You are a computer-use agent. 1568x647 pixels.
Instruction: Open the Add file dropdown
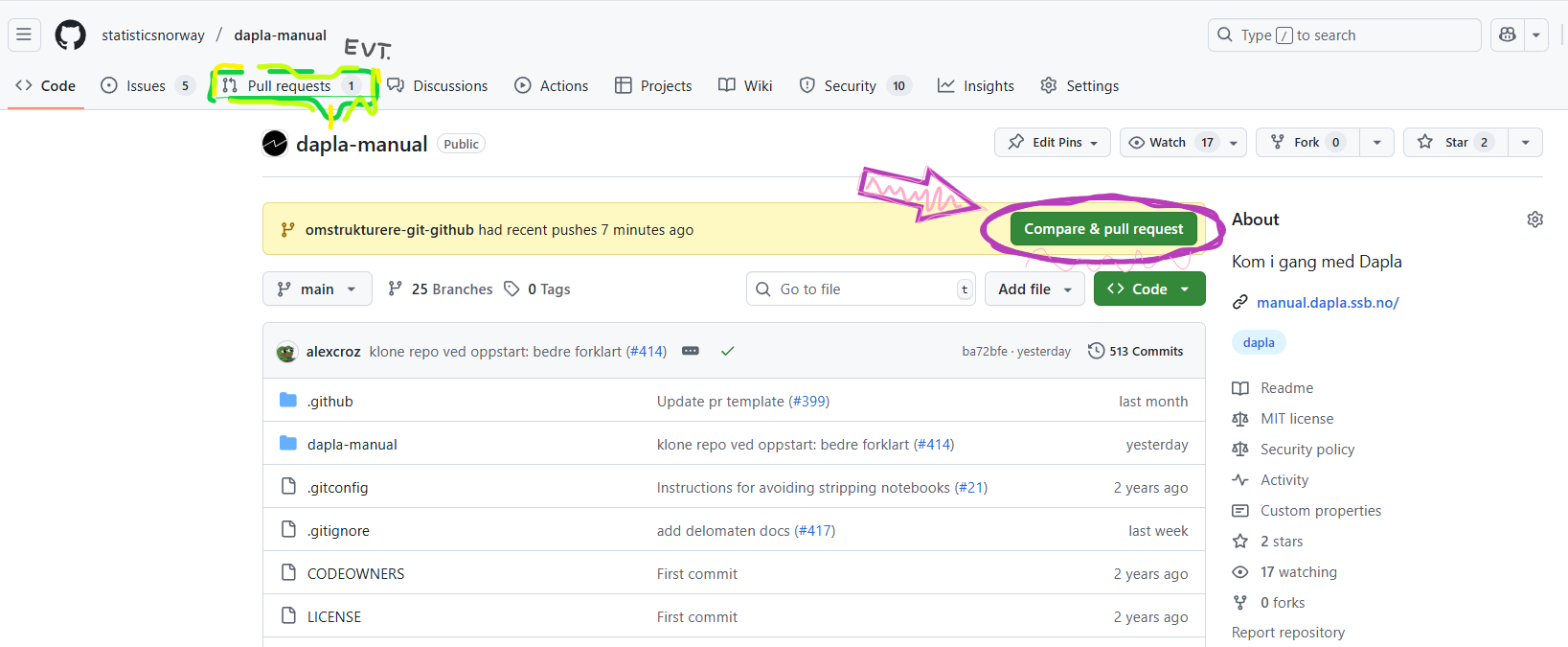1034,289
